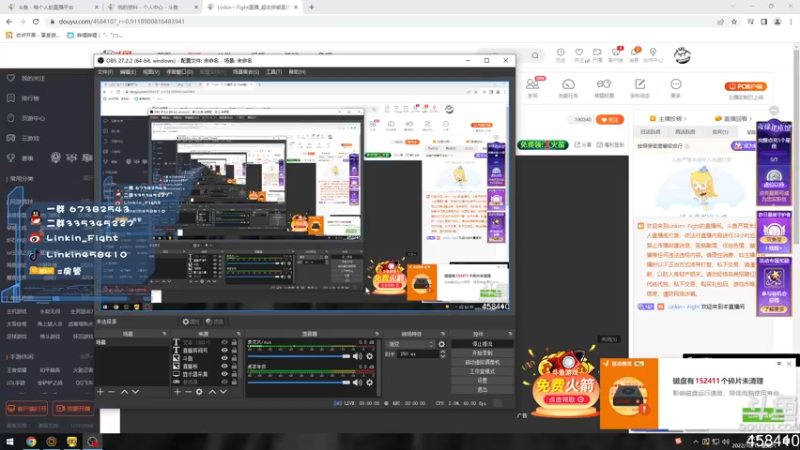Move source up with the Sources panel up arrow

(x=212, y=392)
